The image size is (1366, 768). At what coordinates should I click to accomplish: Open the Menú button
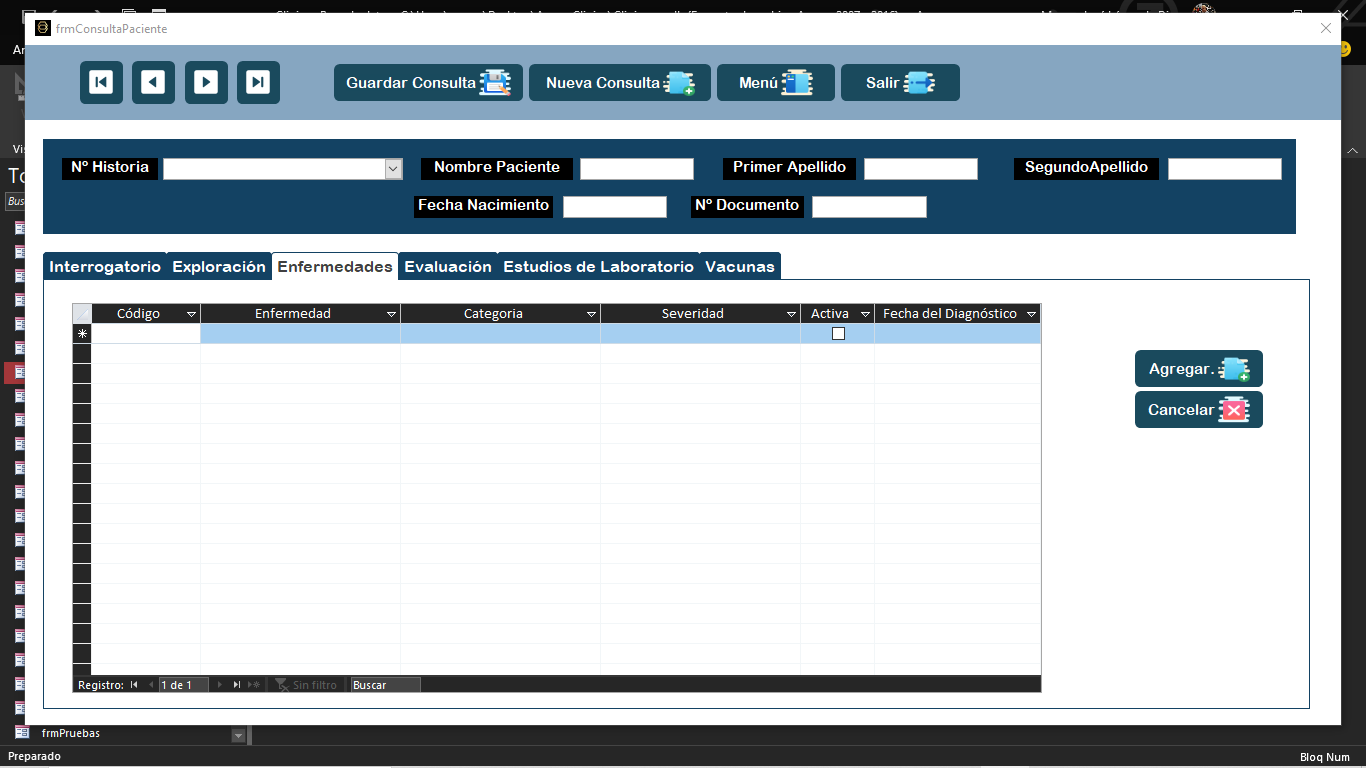(776, 83)
